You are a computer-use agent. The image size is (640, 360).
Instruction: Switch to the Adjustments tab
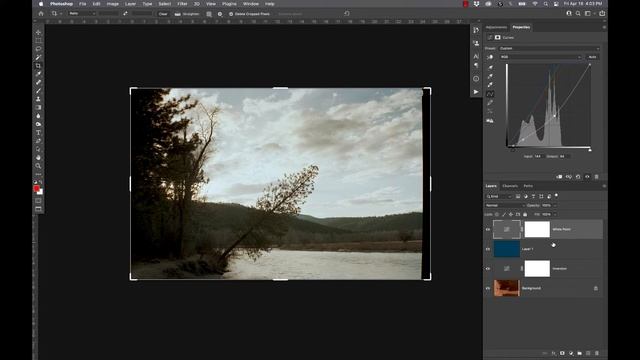pyautogui.click(x=496, y=27)
